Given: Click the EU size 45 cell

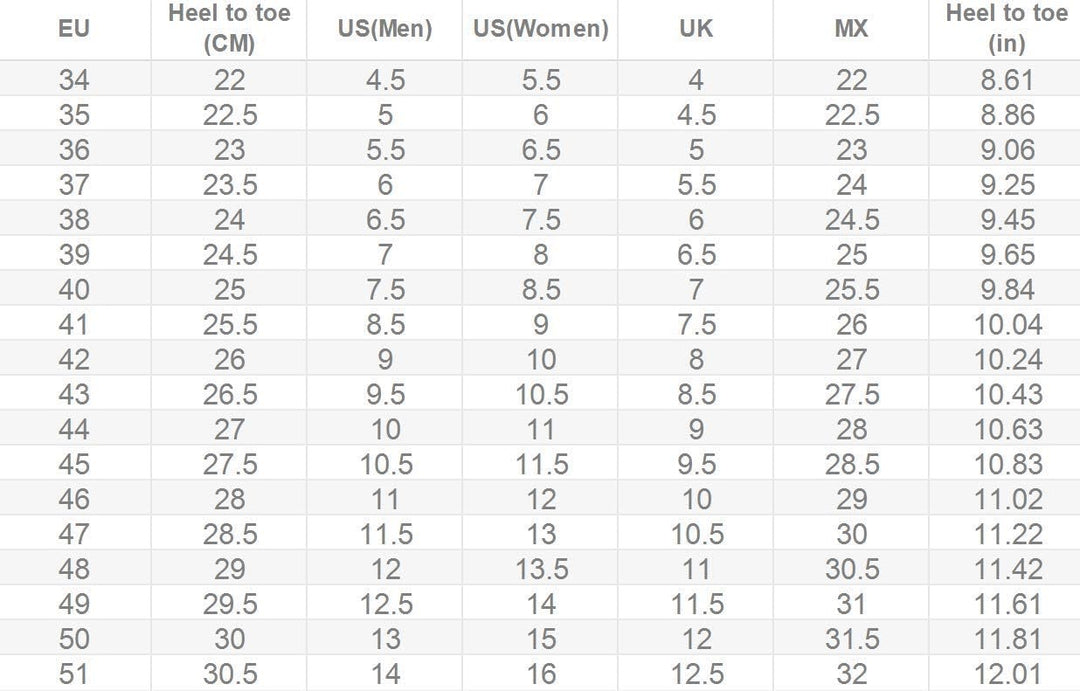Looking at the screenshot, I should 74,464.
